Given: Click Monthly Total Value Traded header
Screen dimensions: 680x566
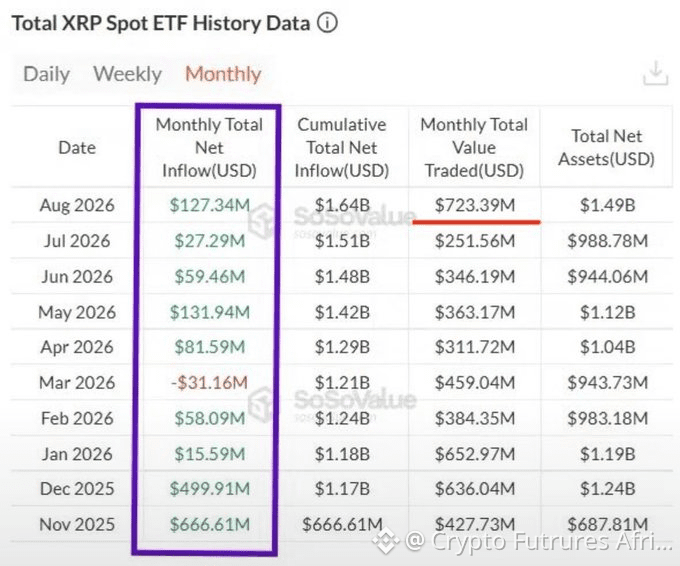Looking at the screenshot, I should point(474,148).
